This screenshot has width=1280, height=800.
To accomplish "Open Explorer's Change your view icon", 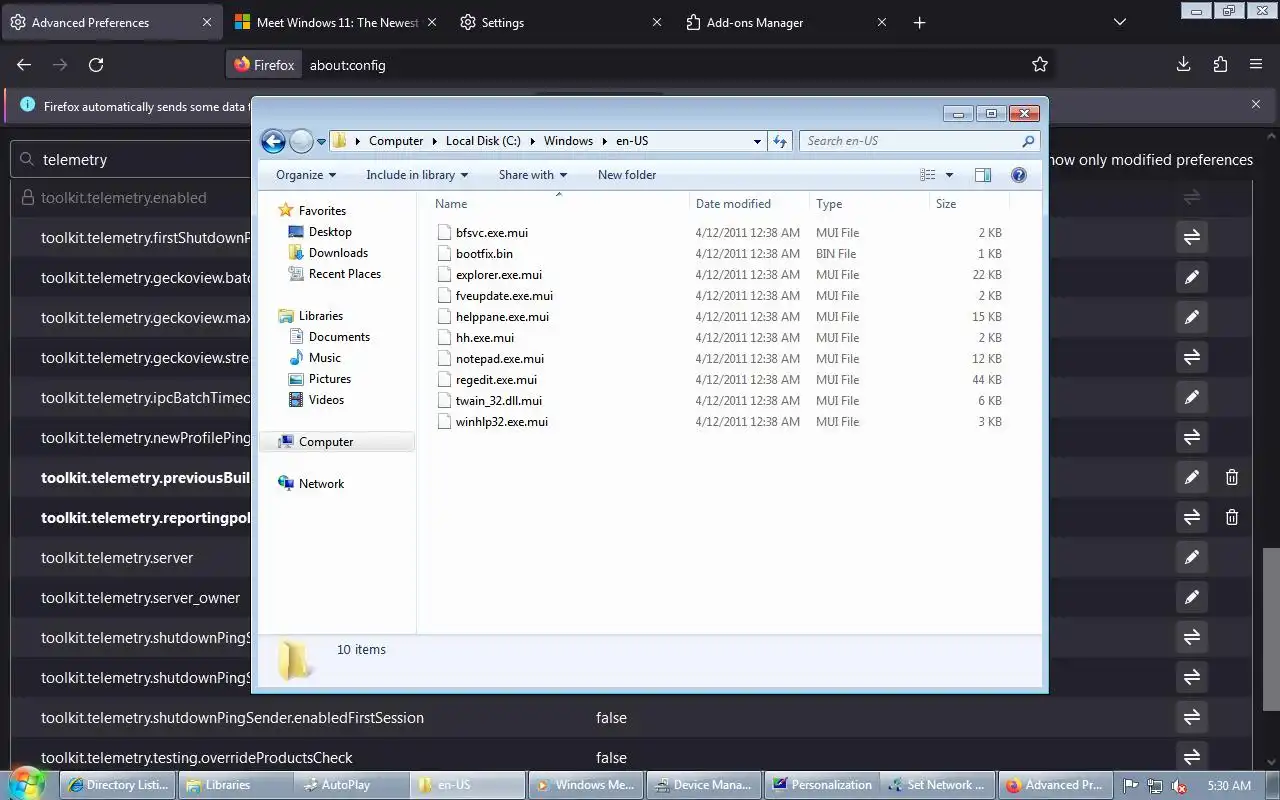I will pos(928,175).
